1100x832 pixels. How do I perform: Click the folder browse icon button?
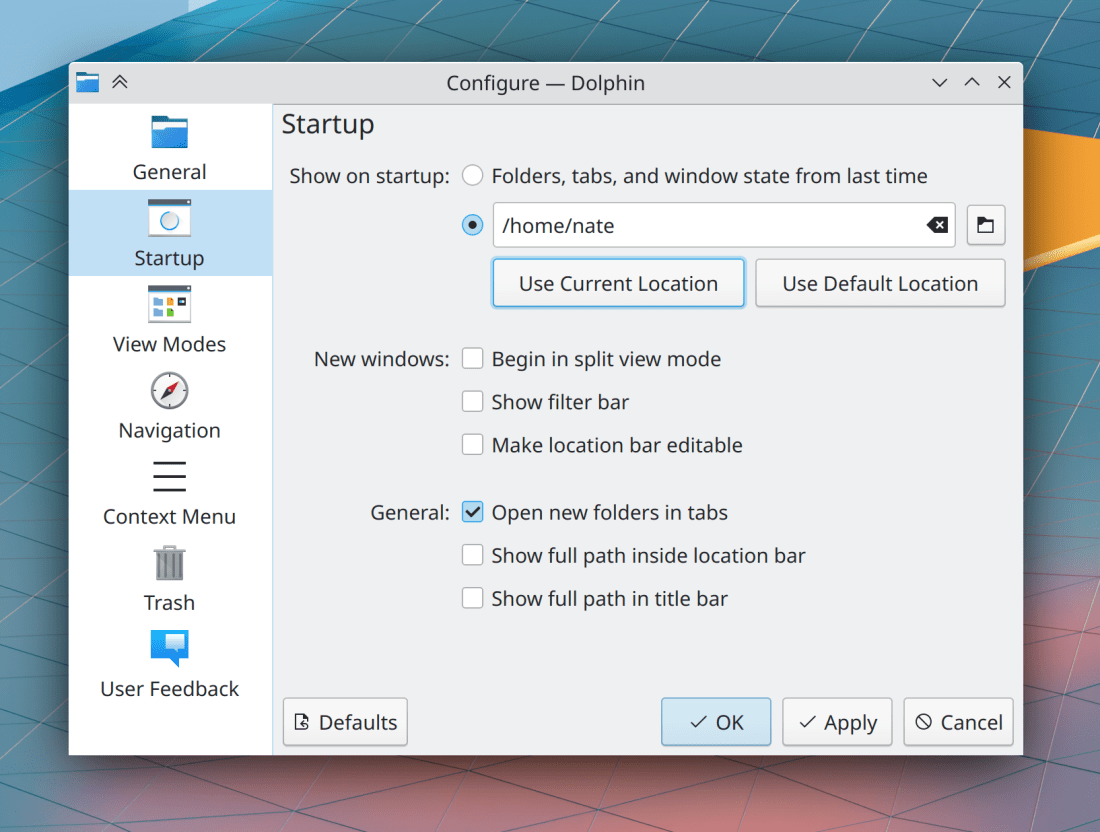coord(985,225)
